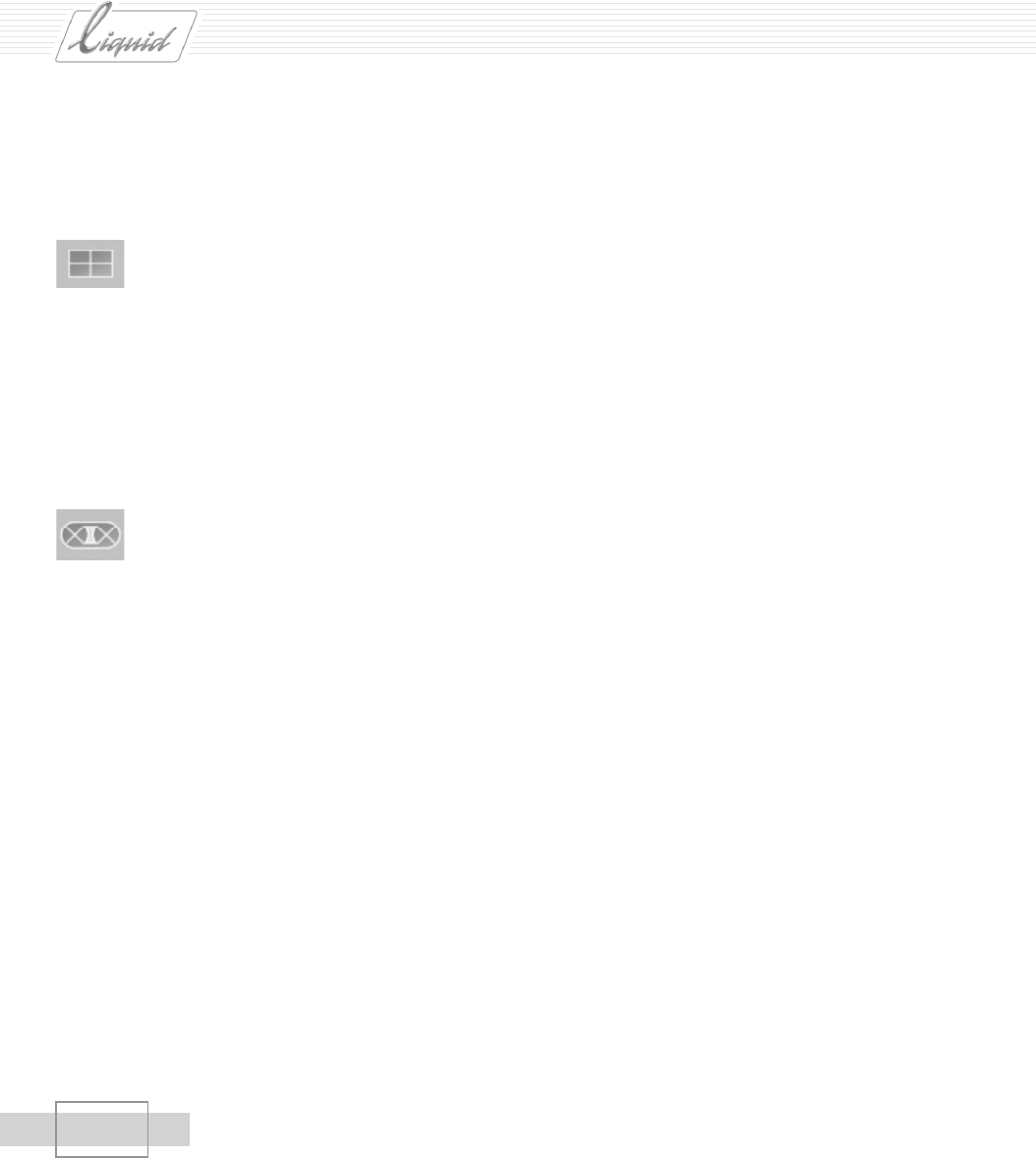Click the Liquid logo in header
Viewport: 1036px width, 1158px height.
126,34
